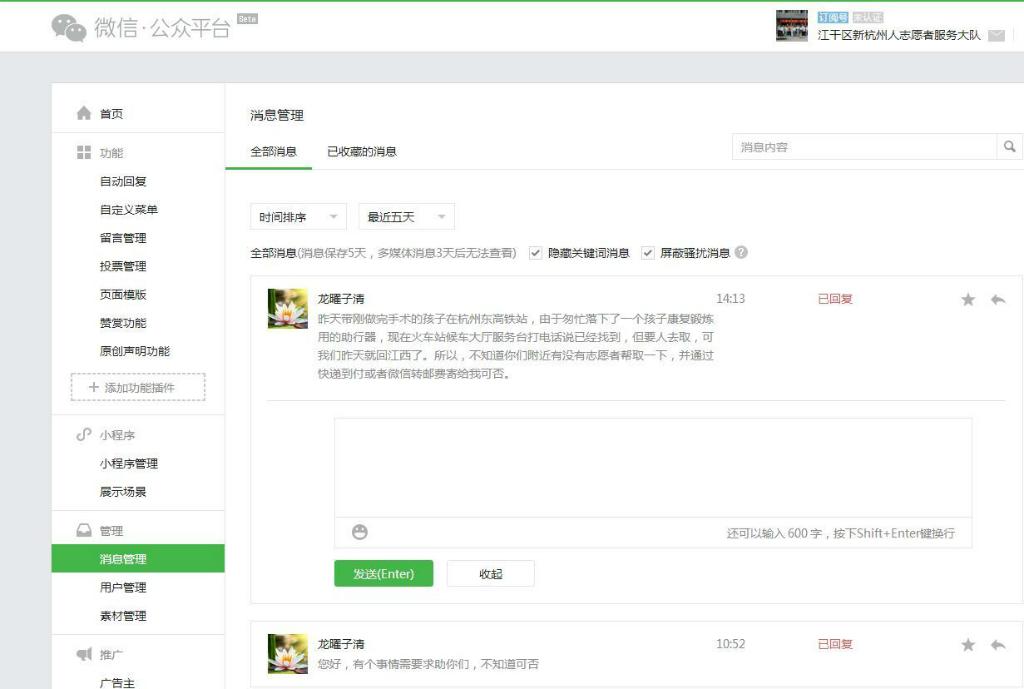Screen dimensions: 1024x689
Task: Click the 收起 button to collapse reply
Action: 490,574
